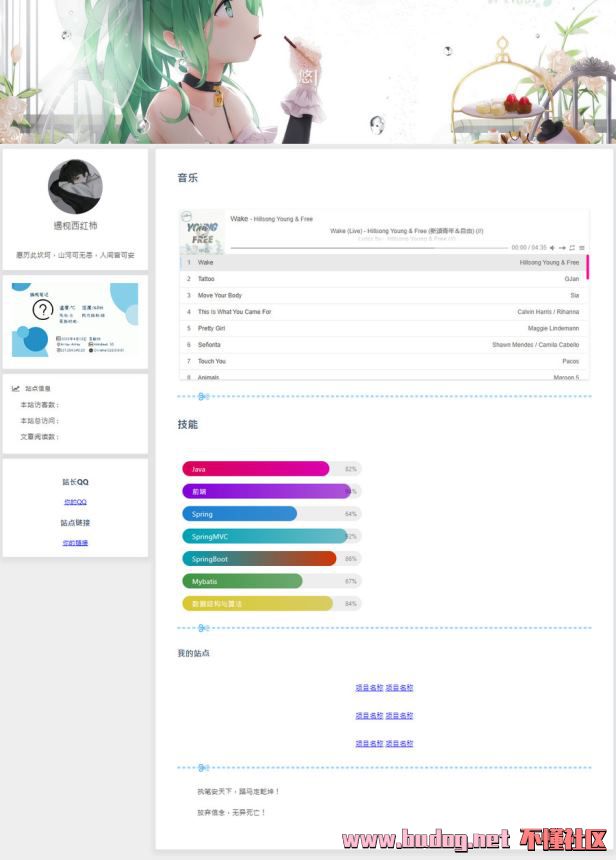Open the QQ link under 站长QQ
This screenshot has width=616, height=860.
pos(75,502)
